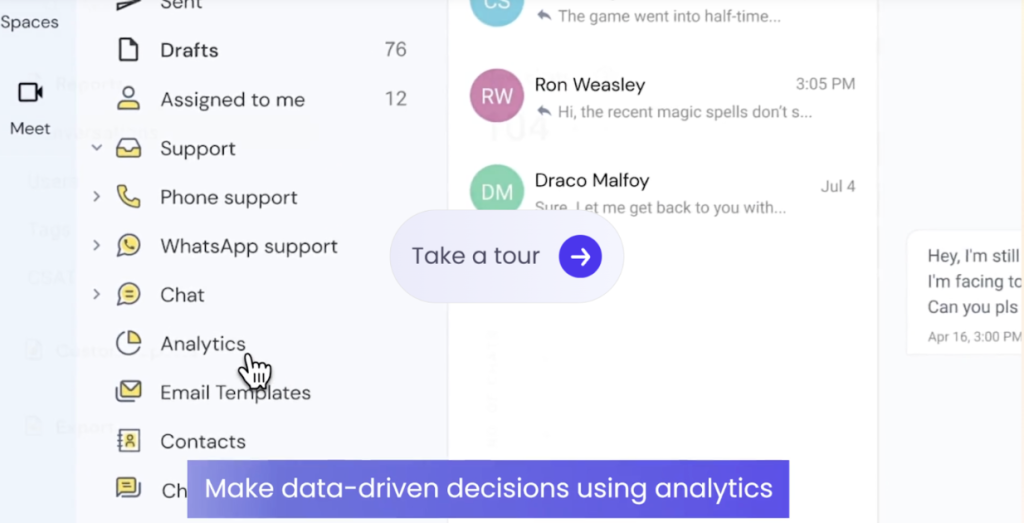Expand the Phone support chevron
This screenshot has height=523, width=1024.
click(x=97, y=197)
